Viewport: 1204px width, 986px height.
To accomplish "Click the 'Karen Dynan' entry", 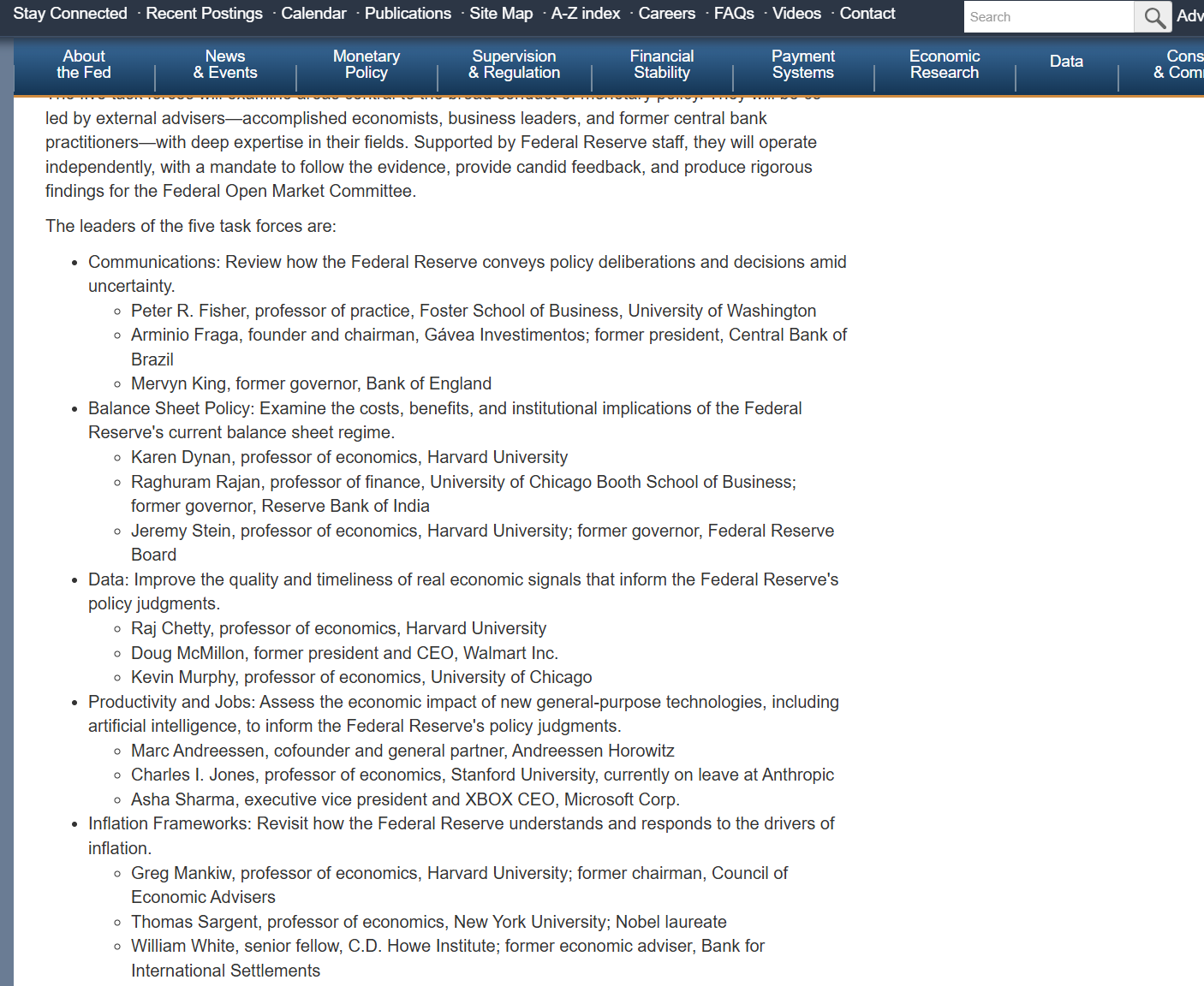I will pyautogui.click(x=349, y=457).
